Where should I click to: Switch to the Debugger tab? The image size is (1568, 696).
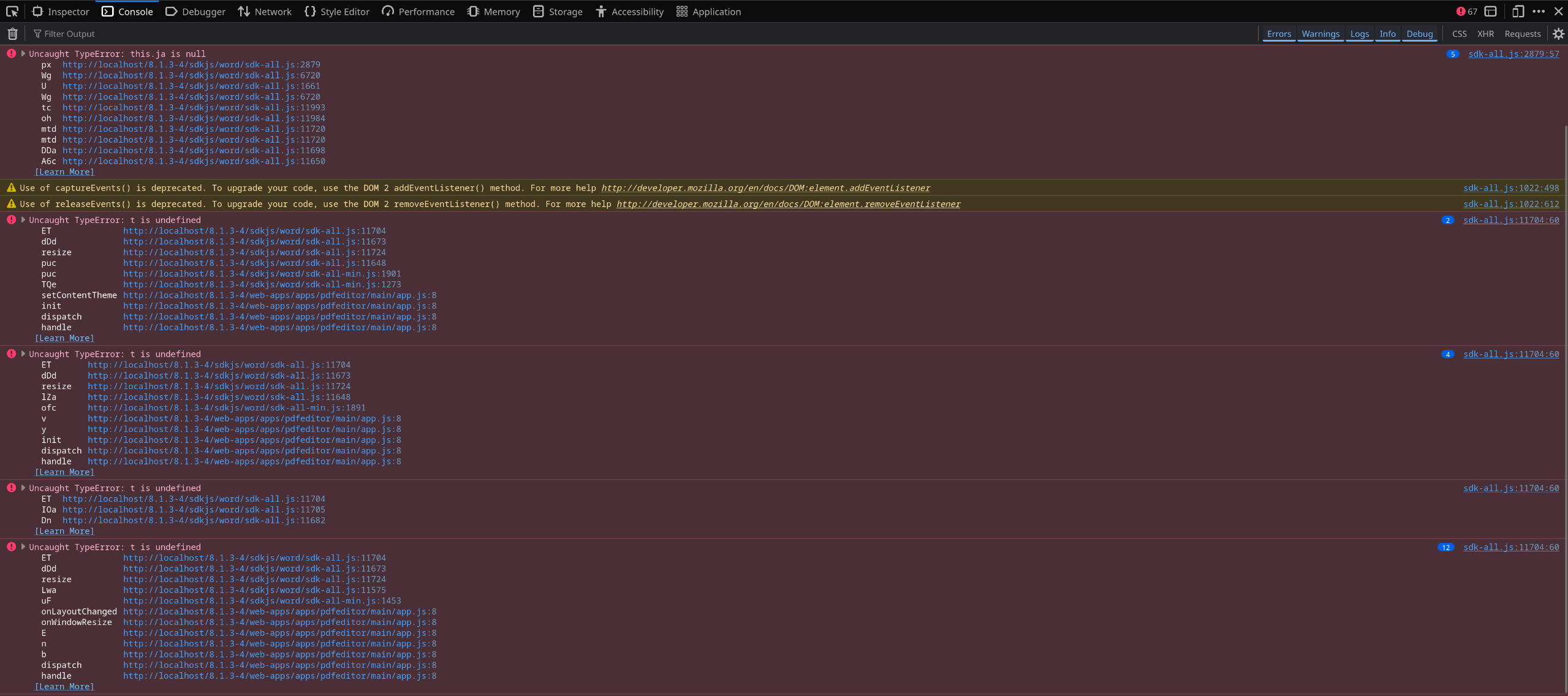click(195, 12)
